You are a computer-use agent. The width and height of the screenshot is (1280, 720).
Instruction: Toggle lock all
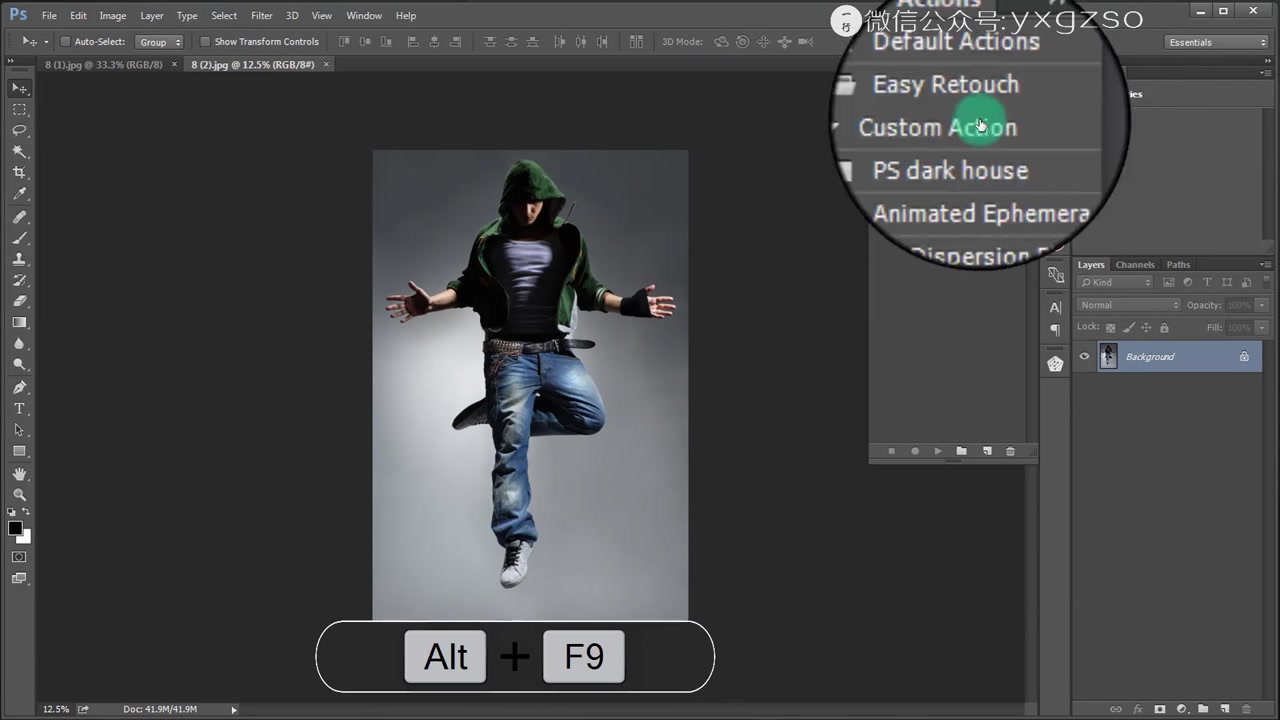pyautogui.click(x=1164, y=328)
